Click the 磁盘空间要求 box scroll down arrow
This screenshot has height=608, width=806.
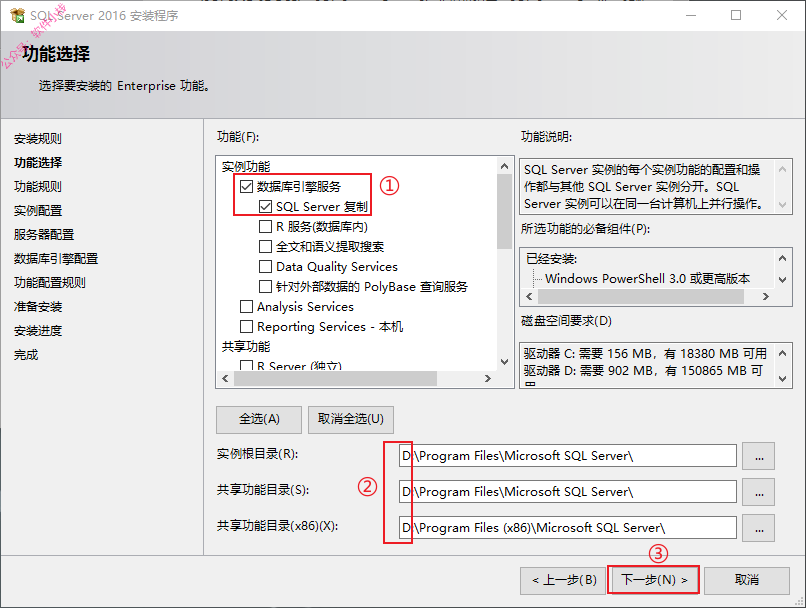tap(782, 379)
